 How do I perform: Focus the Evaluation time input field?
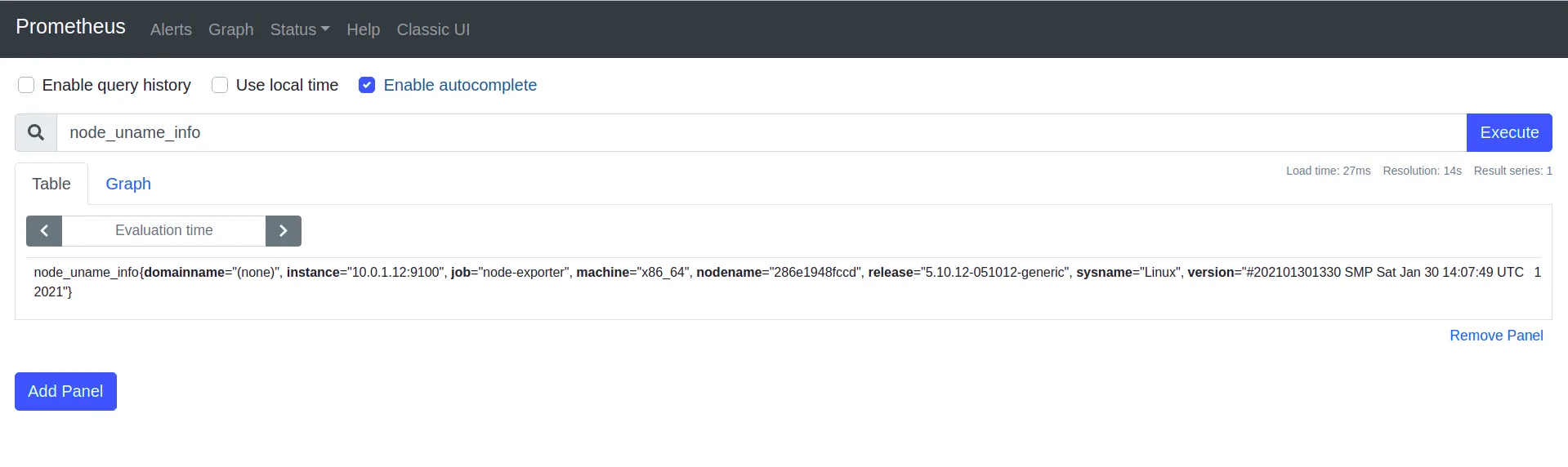(164, 231)
